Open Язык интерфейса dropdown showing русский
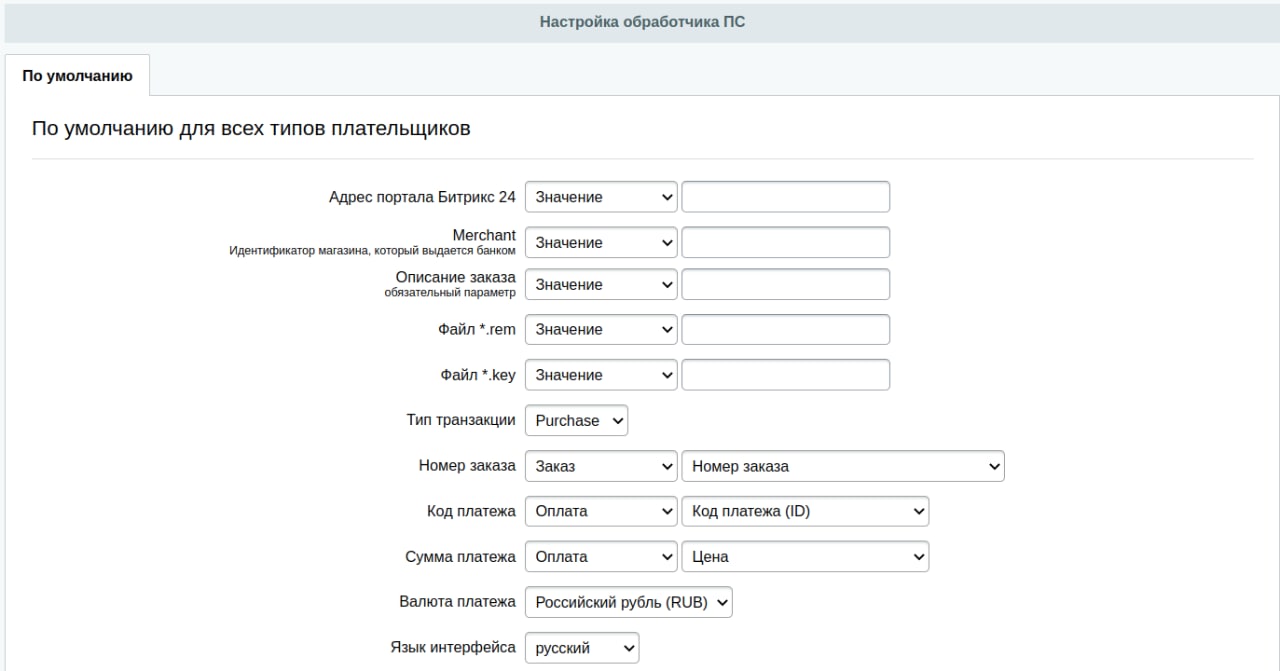Image resolution: width=1280 pixels, height=671 pixels. point(582,648)
